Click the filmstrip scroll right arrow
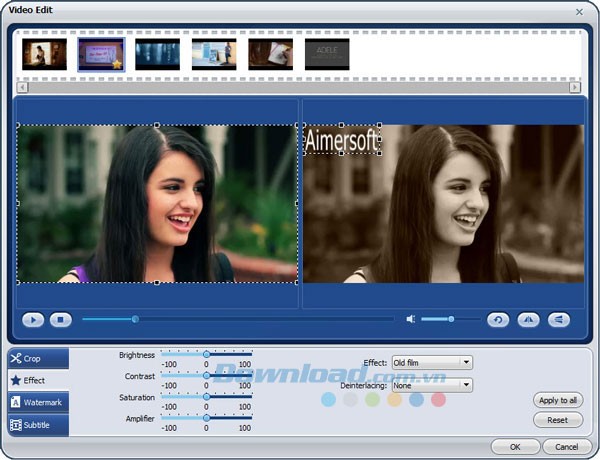Image resolution: width=600 pixels, height=460 pixels. (x=575, y=88)
